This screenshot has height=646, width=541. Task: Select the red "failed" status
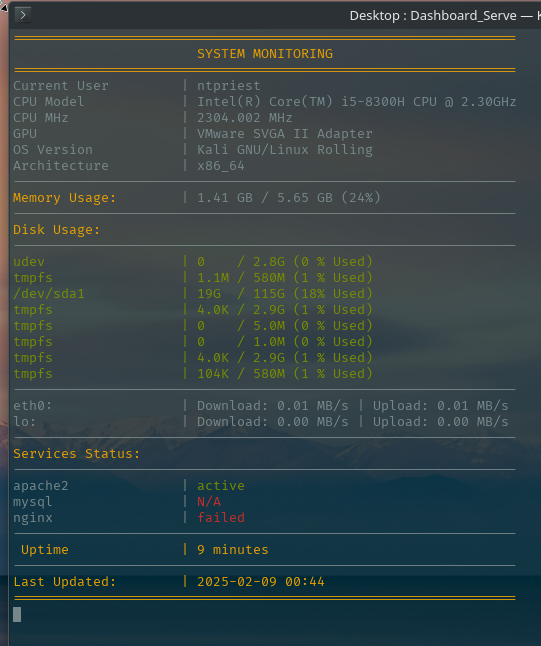(221, 518)
